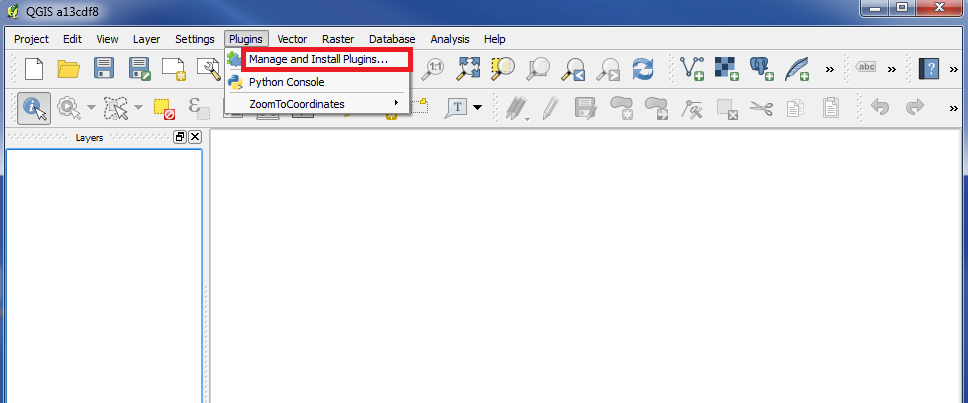
Task: Deselect features from all layers
Action: 164,108
